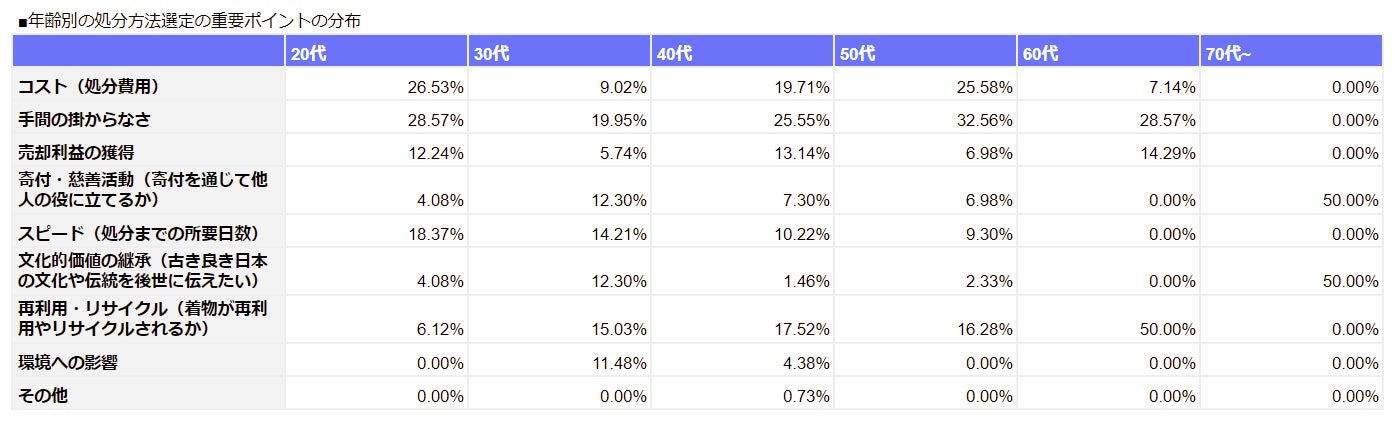Select the 30代 column header
This screenshot has width=1395, height=422.
click(x=490, y=54)
